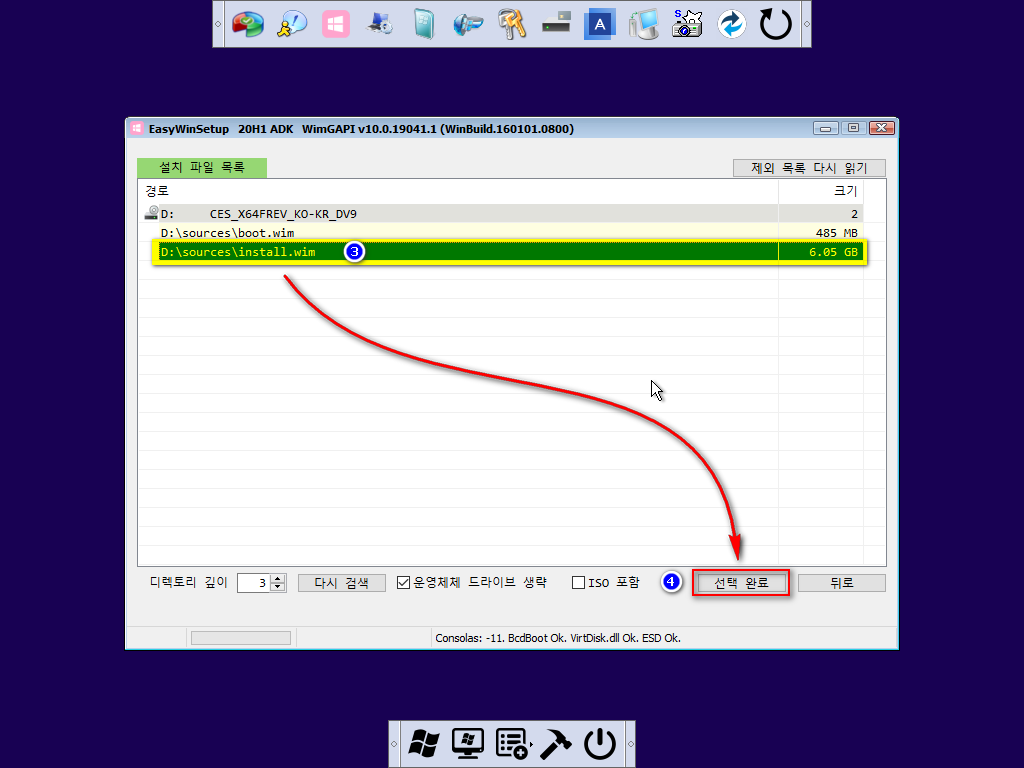Click the disc drive icon next to D: row
The height and width of the screenshot is (768, 1024).
151,213
